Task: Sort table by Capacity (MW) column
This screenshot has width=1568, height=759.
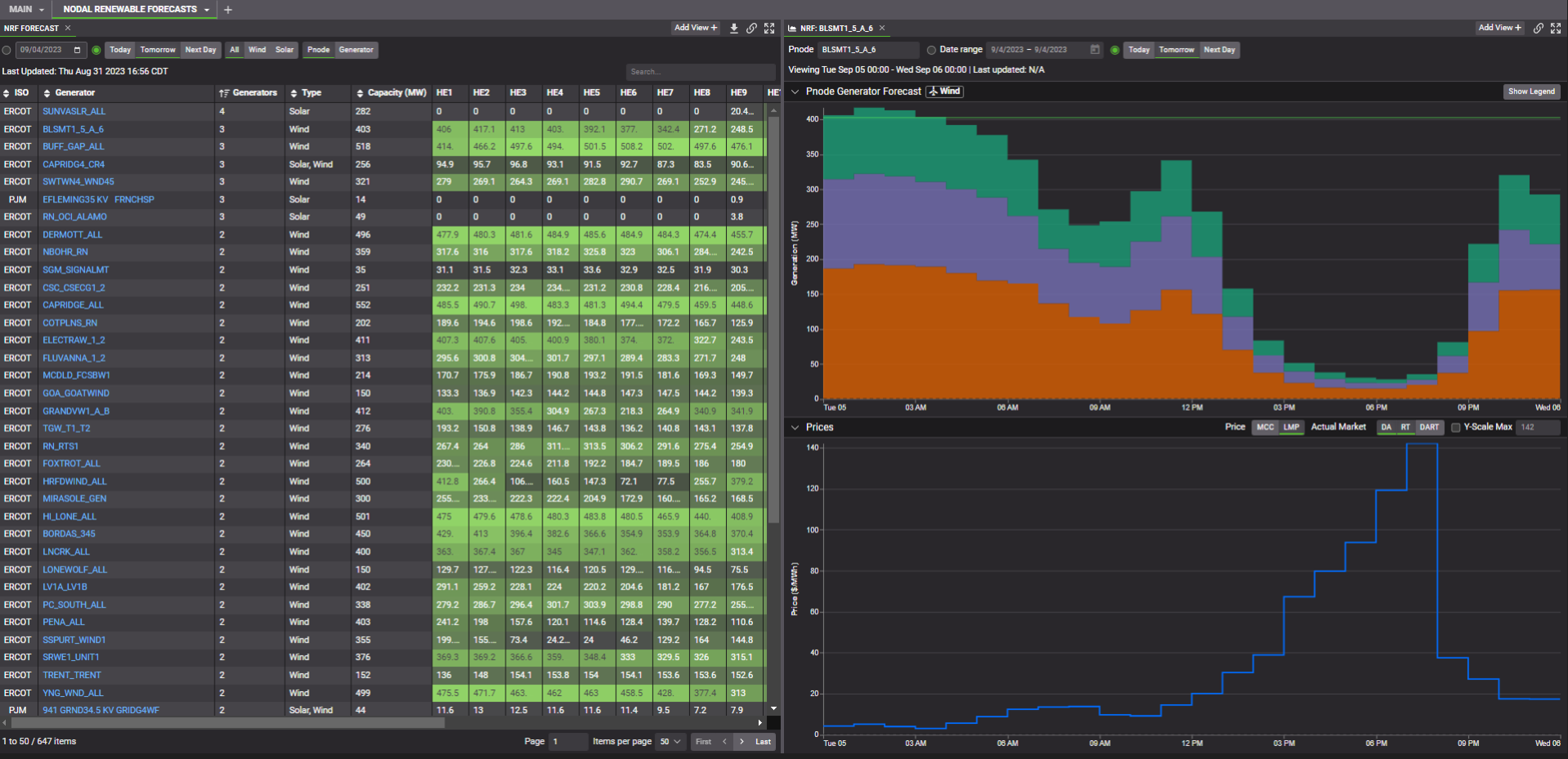Action: coord(396,93)
